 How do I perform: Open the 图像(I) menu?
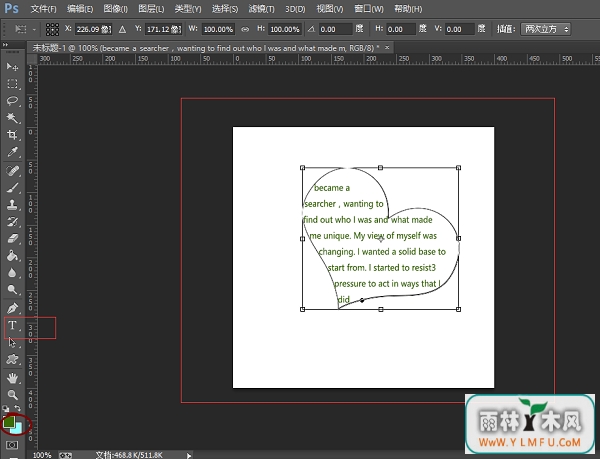[x=116, y=9]
